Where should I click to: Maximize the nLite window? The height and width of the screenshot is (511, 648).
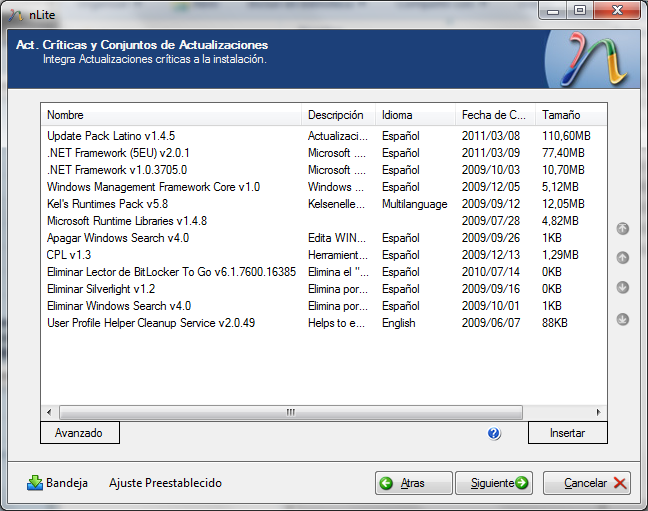(580, 11)
